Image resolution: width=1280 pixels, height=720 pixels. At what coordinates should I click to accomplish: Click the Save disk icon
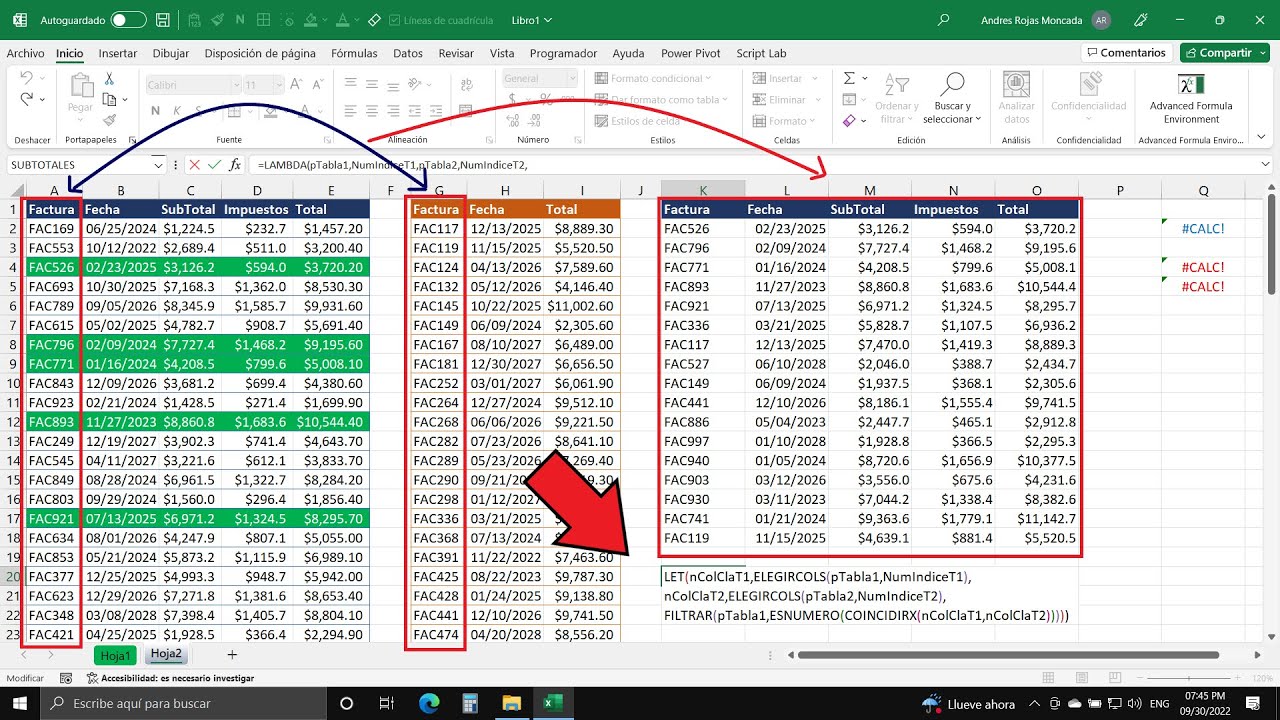(x=165, y=20)
